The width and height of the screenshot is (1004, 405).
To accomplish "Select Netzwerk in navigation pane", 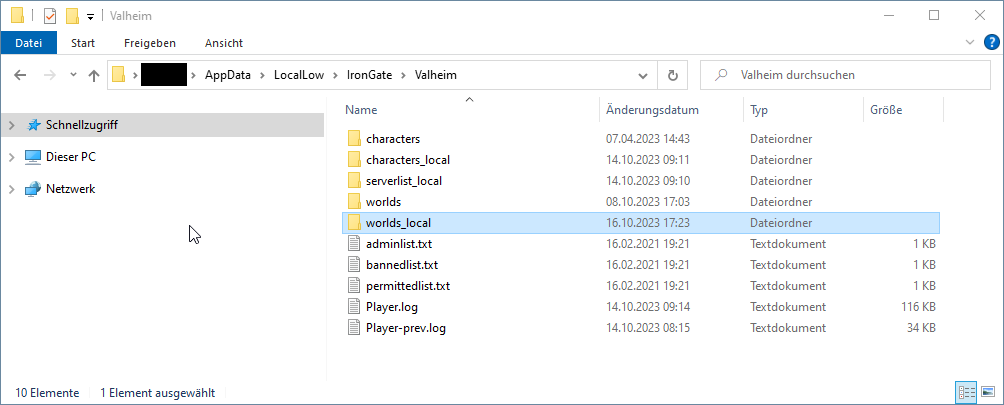I will coord(70,189).
